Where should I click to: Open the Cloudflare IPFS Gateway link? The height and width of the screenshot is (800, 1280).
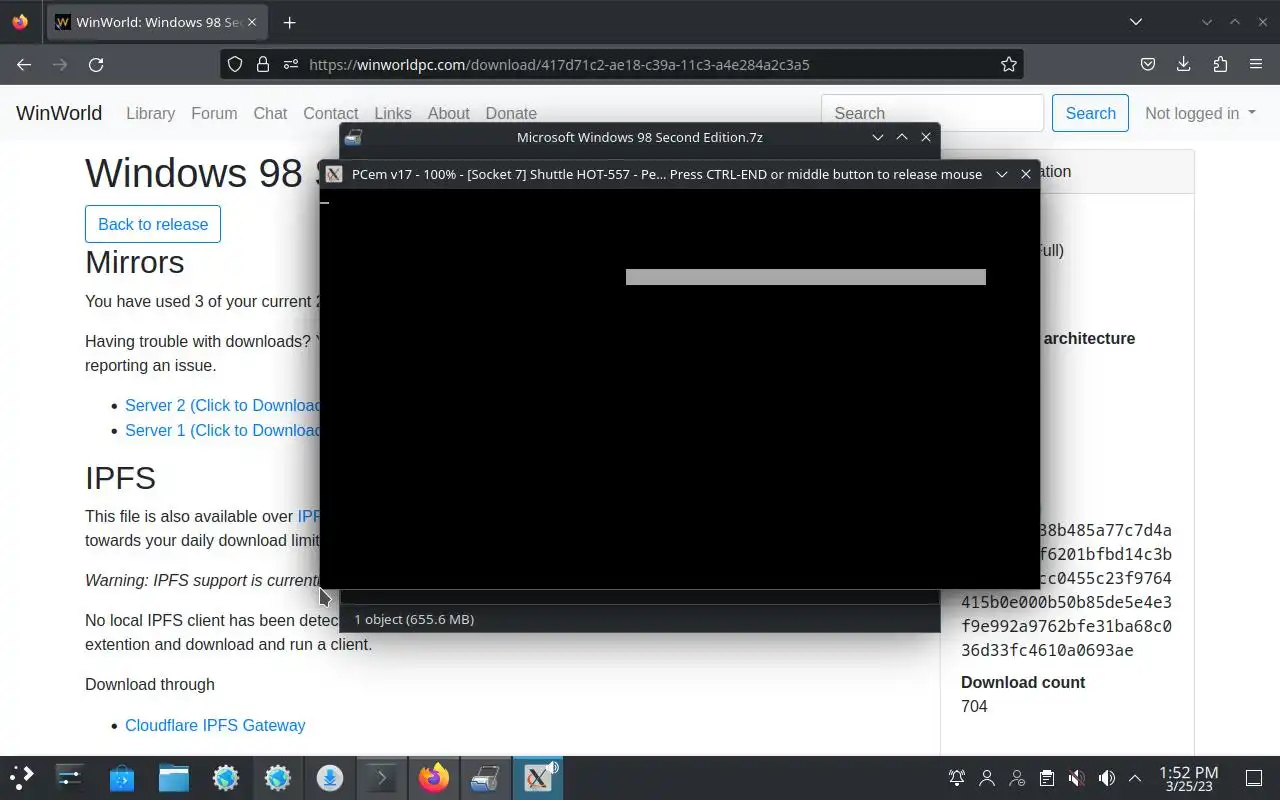tap(215, 725)
